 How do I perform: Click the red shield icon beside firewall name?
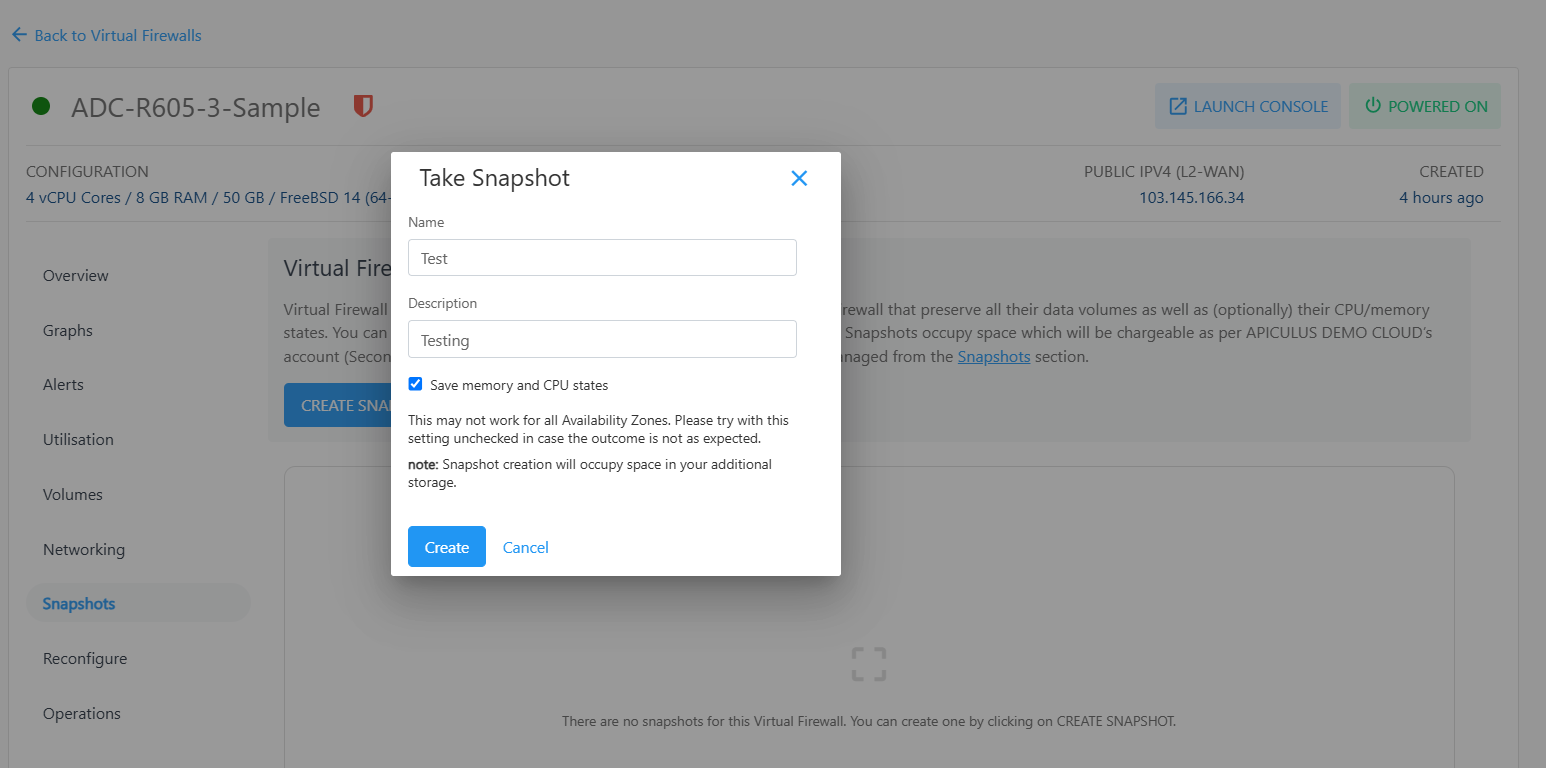point(362,104)
